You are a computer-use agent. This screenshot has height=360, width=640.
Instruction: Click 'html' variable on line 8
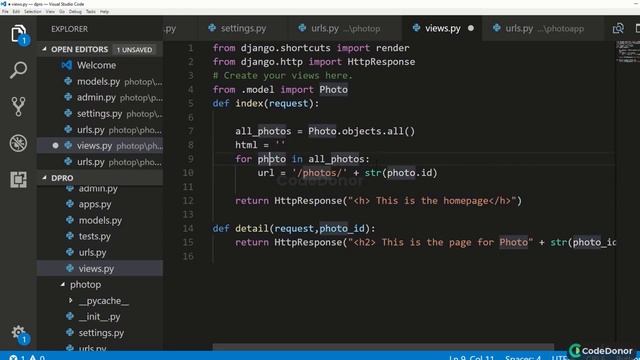(x=246, y=145)
